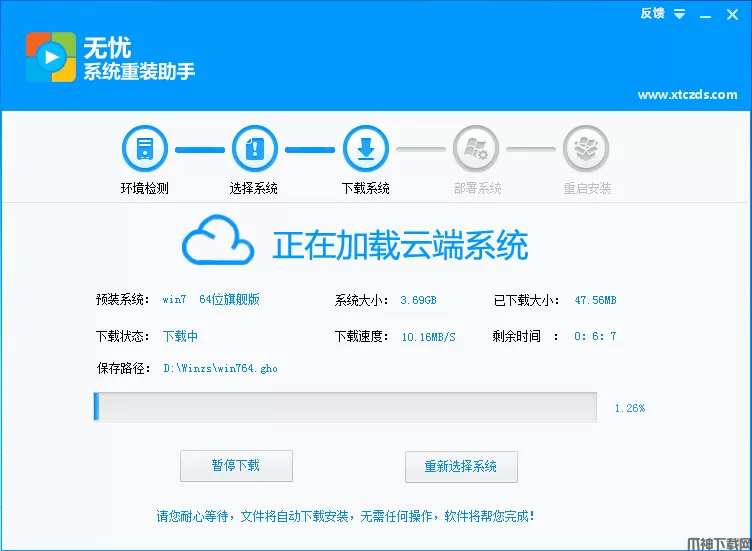Select the greyed 部署系统 step icon
The height and width of the screenshot is (551, 752).
click(476, 149)
